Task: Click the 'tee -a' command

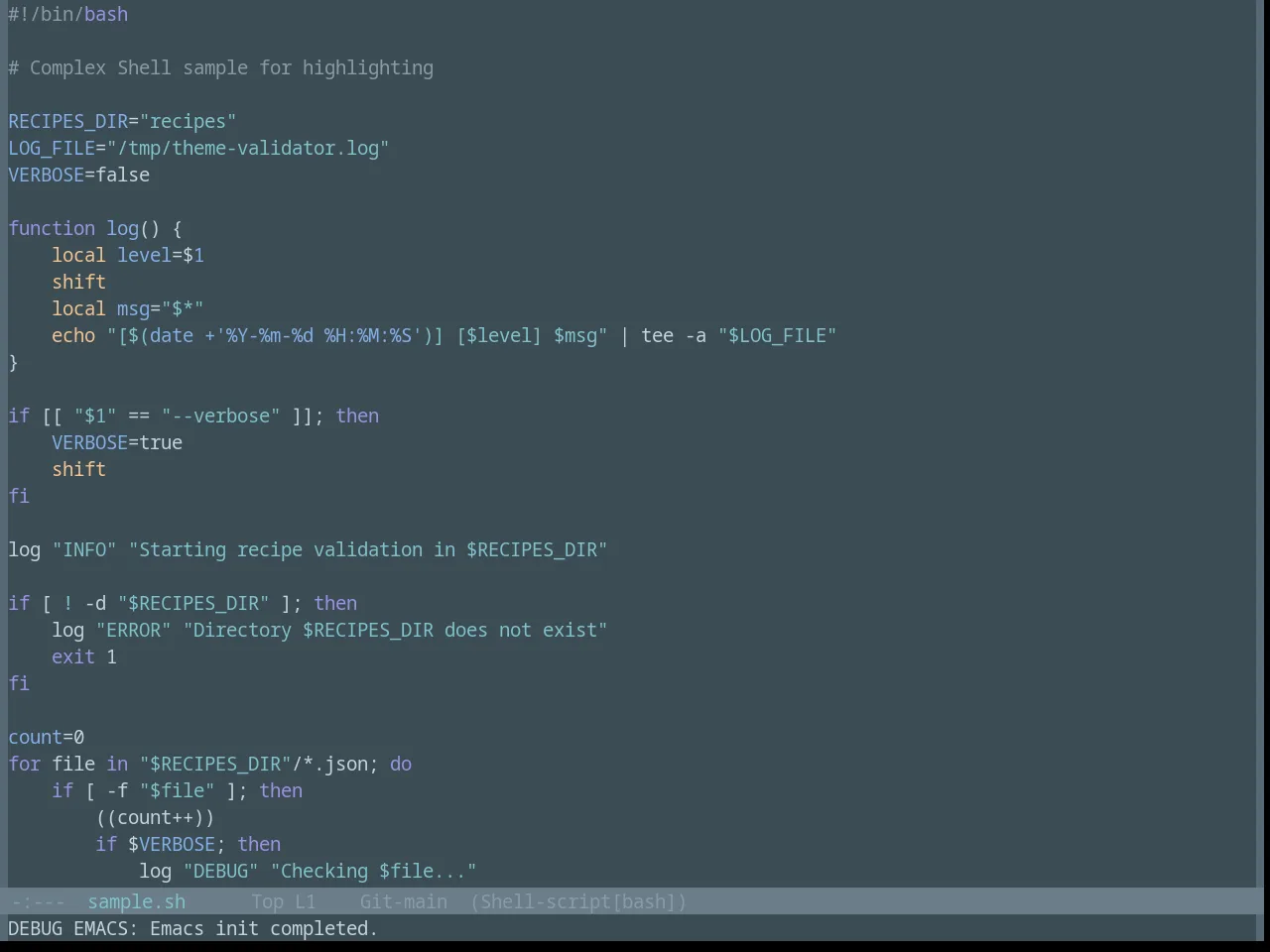Action: (674, 335)
